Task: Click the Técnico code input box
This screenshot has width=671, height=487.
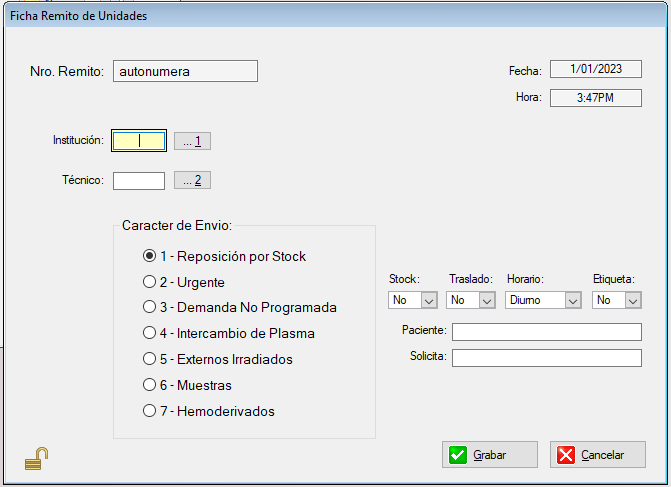Action: click(x=138, y=181)
